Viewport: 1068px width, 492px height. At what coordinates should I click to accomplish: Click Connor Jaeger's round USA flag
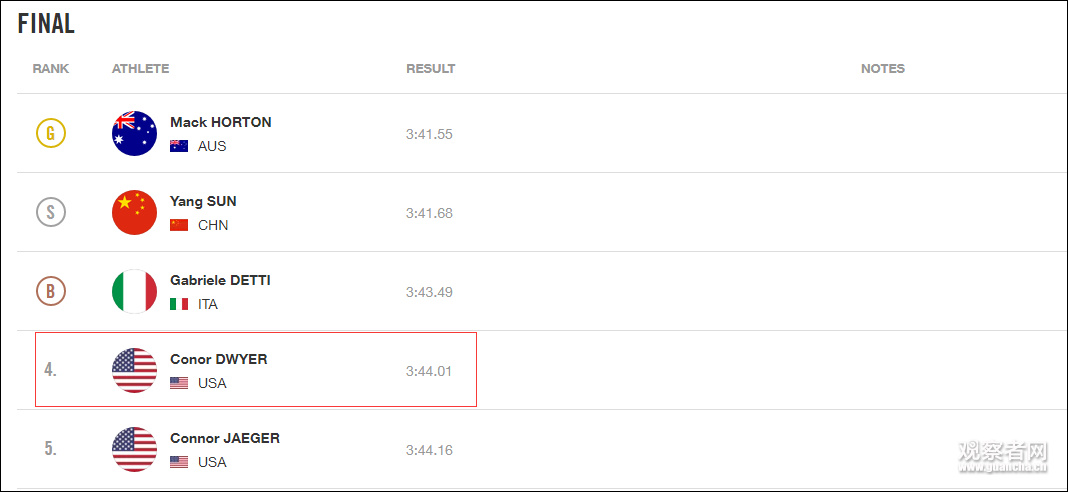pos(134,450)
